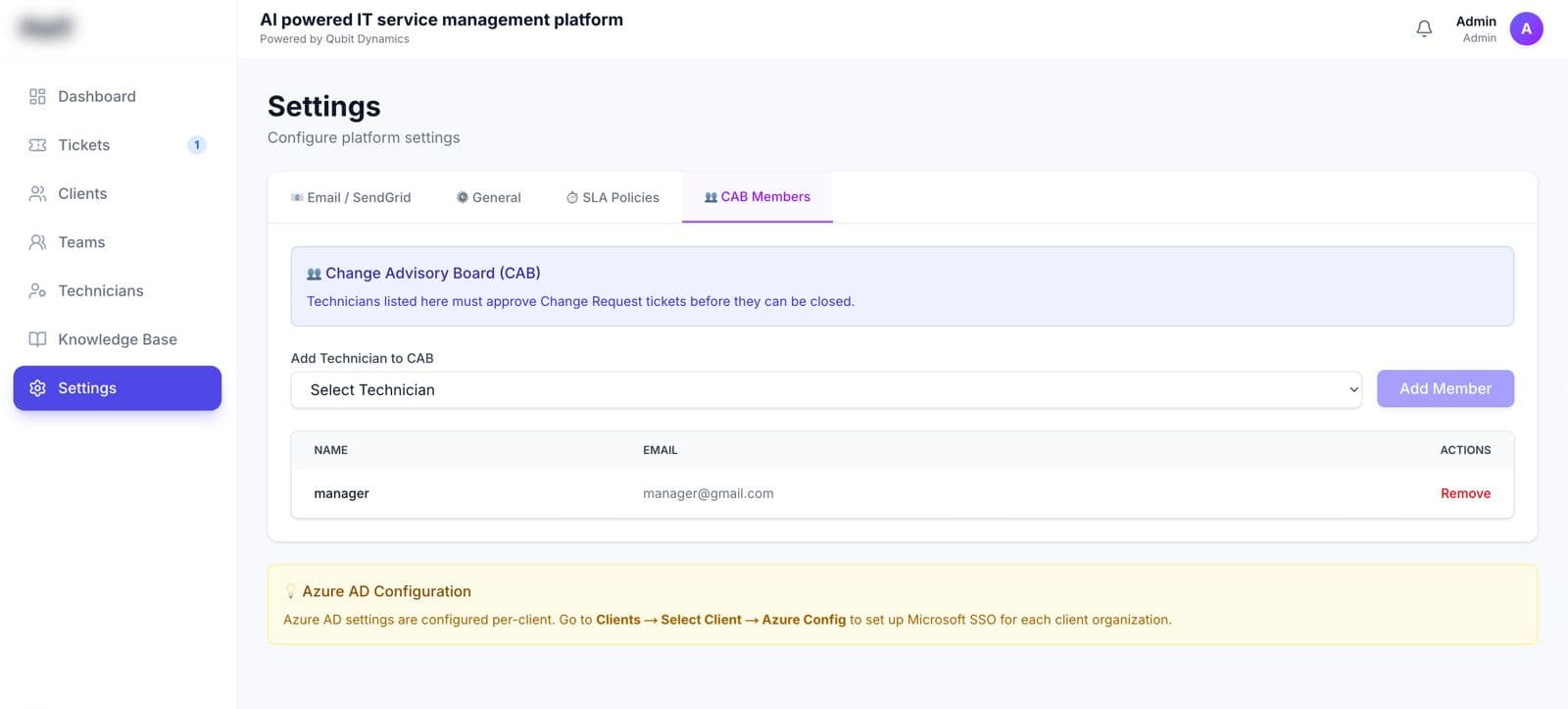
Task: Click the Technicians listed here must approve description
Action: (580, 301)
